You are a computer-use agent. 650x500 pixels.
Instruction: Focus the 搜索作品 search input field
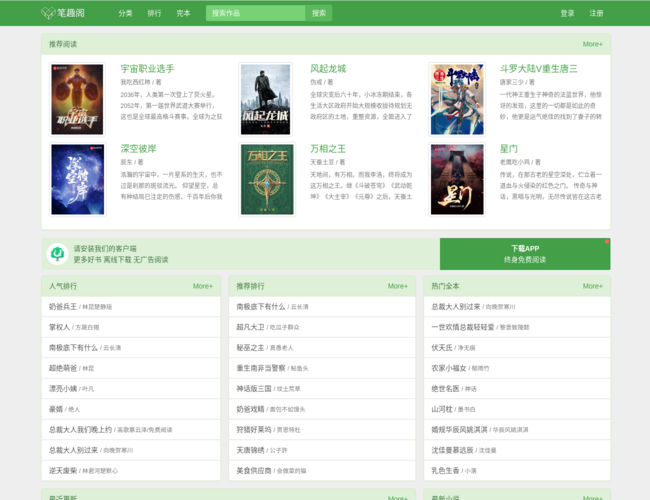[255, 13]
